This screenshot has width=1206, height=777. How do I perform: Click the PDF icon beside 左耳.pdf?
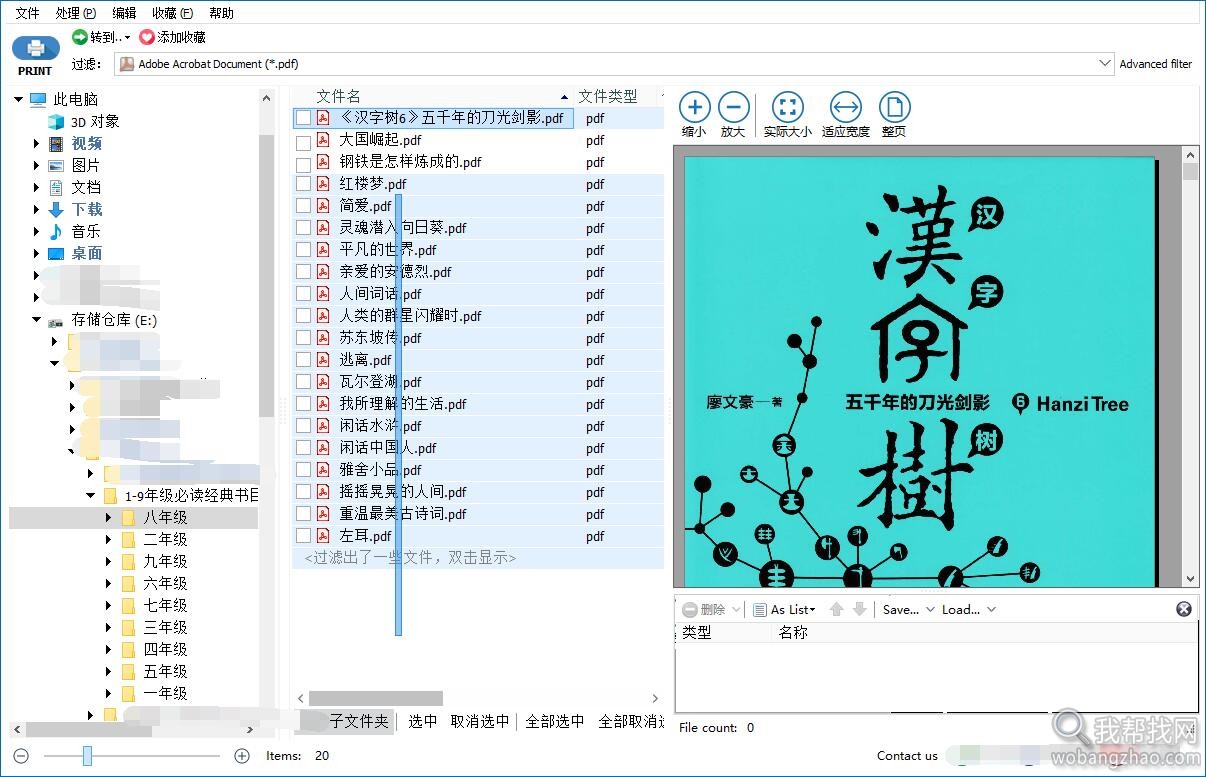coord(323,535)
